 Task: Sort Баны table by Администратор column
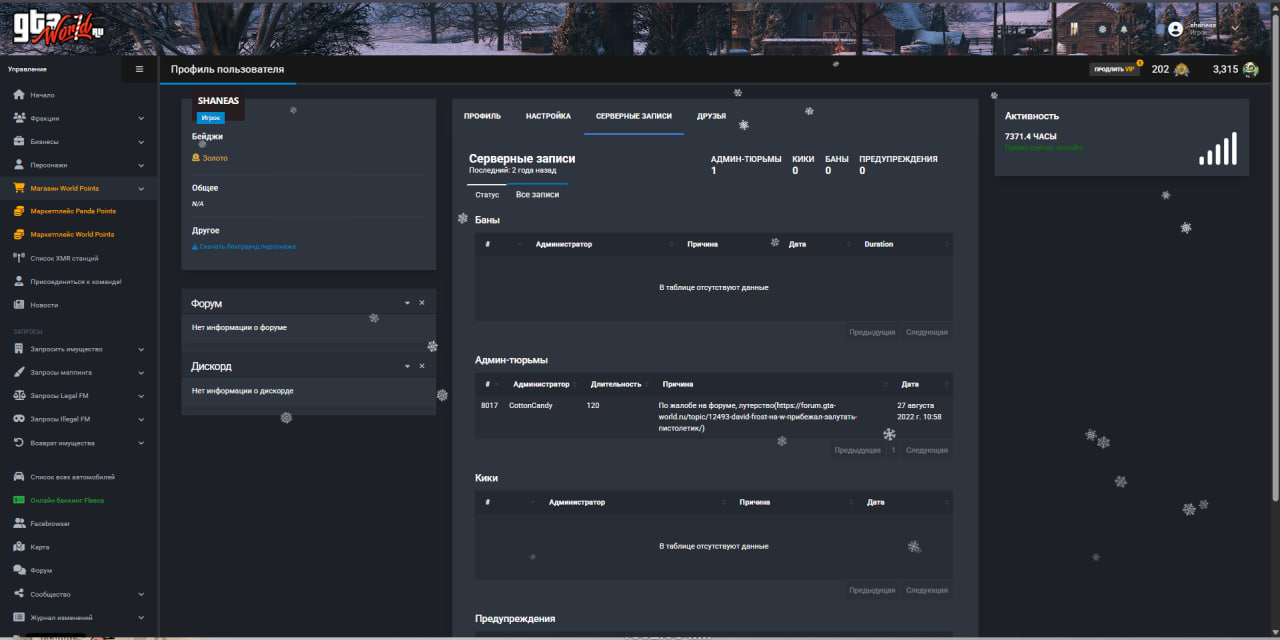(603, 244)
